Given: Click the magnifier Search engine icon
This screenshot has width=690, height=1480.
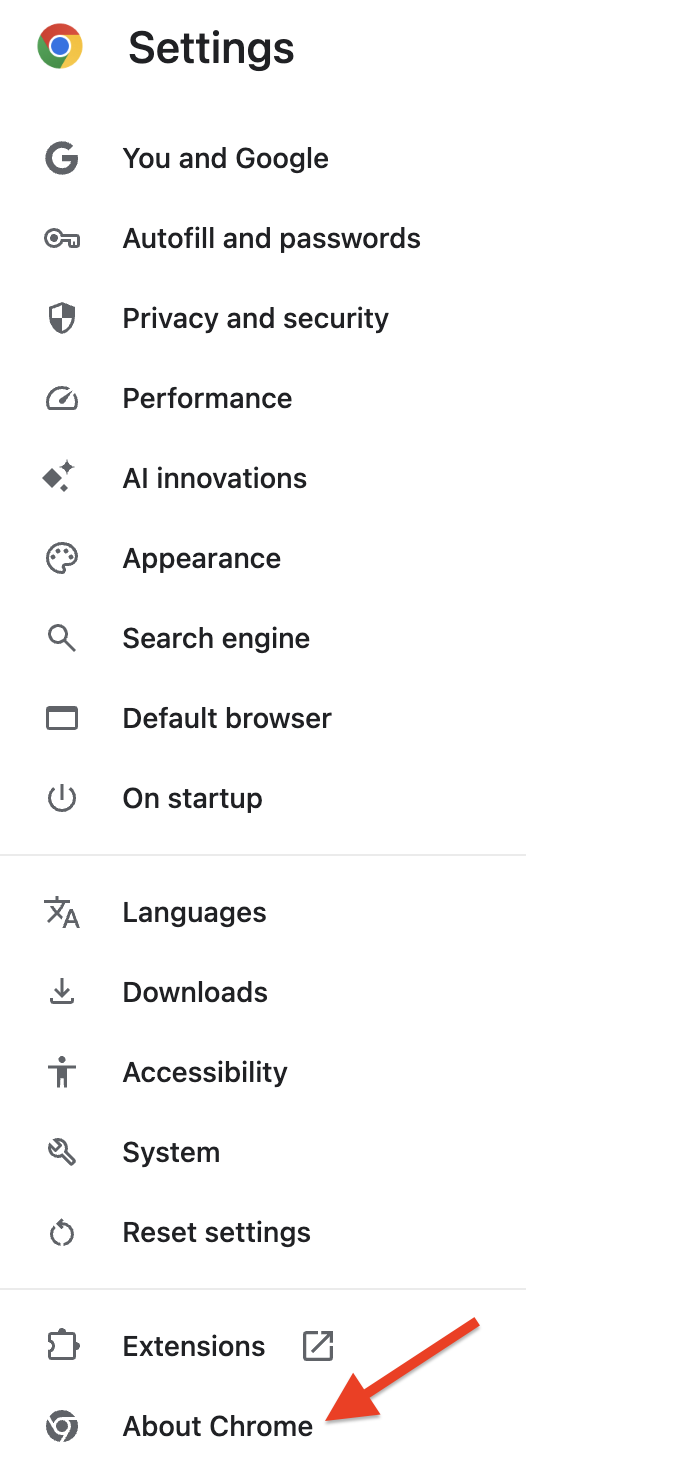Looking at the screenshot, I should click(x=62, y=638).
